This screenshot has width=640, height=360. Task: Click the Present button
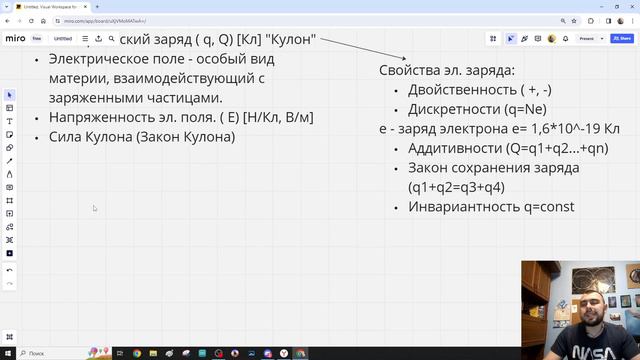tap(587, 38)
